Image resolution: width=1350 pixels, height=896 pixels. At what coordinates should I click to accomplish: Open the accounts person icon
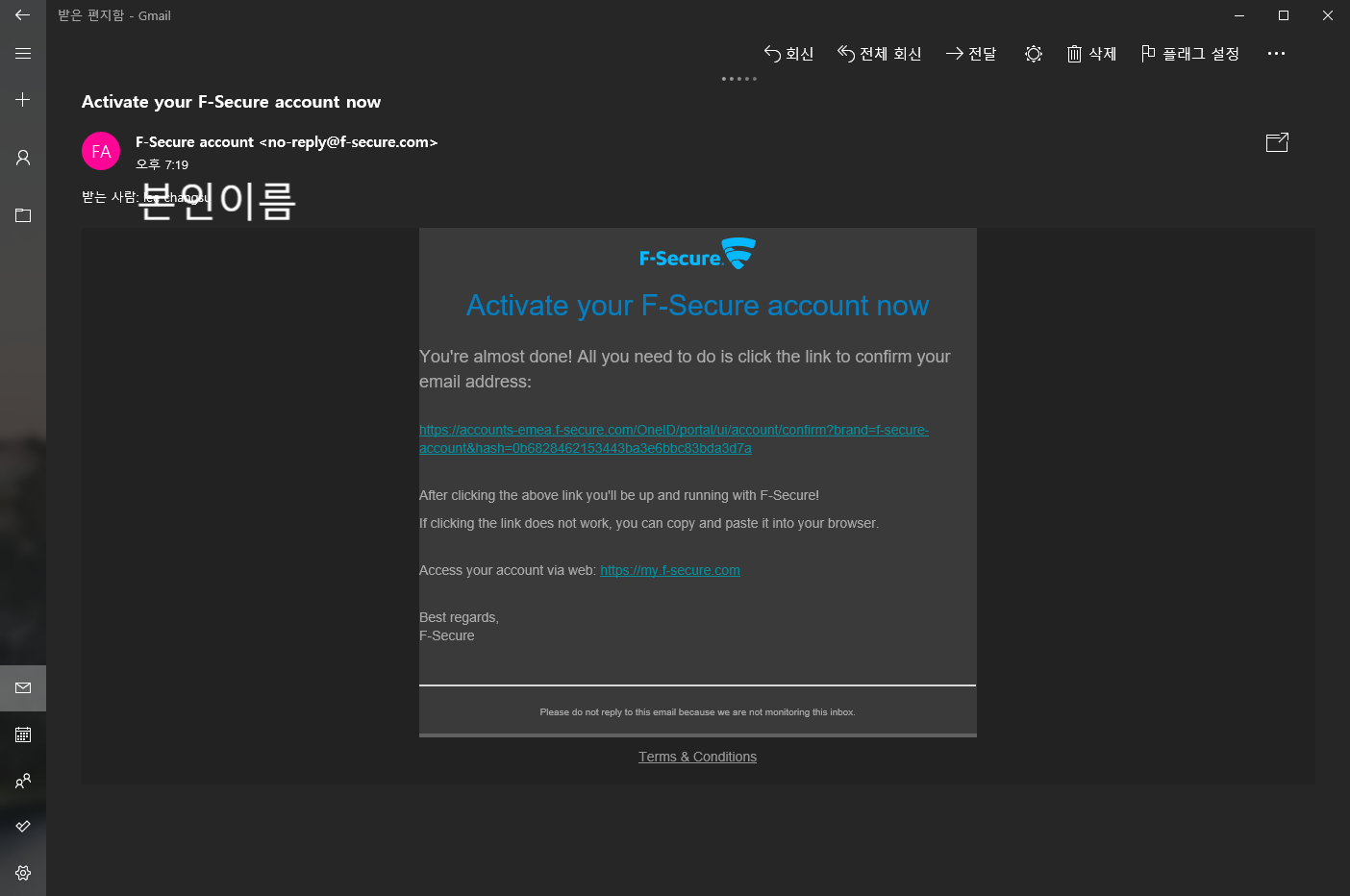tap(23, 158)
